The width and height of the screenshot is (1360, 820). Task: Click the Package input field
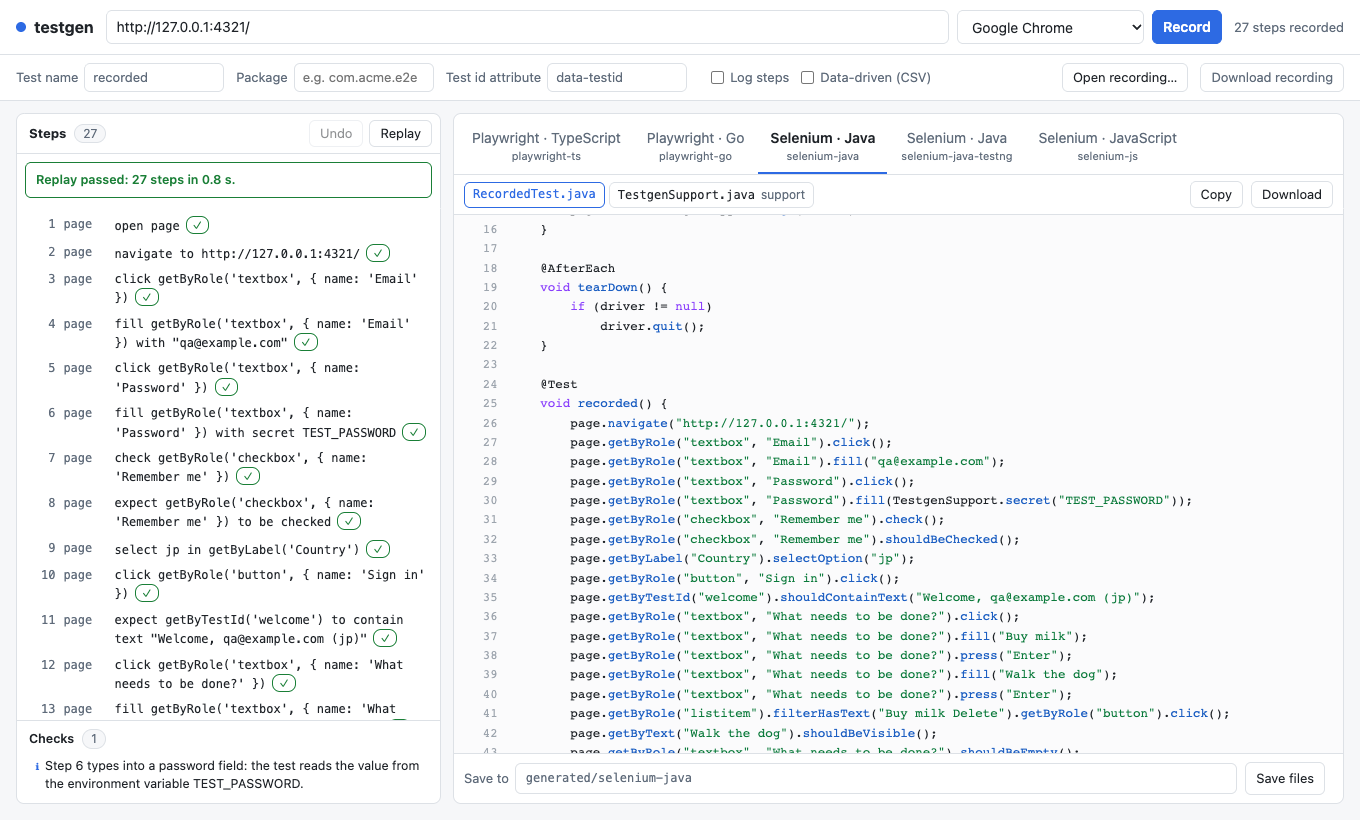click(x=364, y=78)
